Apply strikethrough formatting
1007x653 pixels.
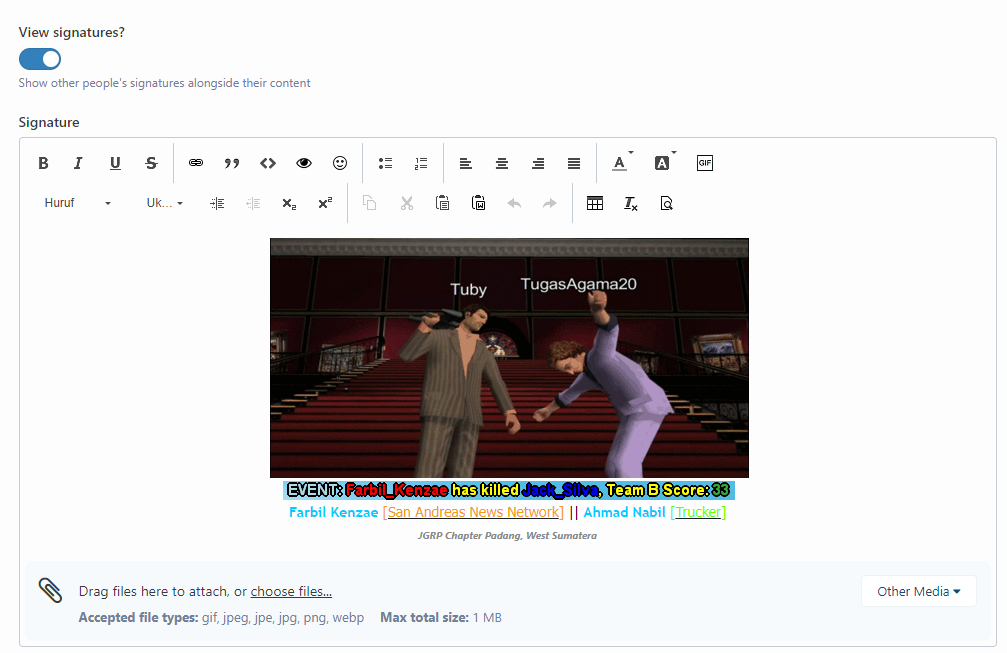coord(151,163)
